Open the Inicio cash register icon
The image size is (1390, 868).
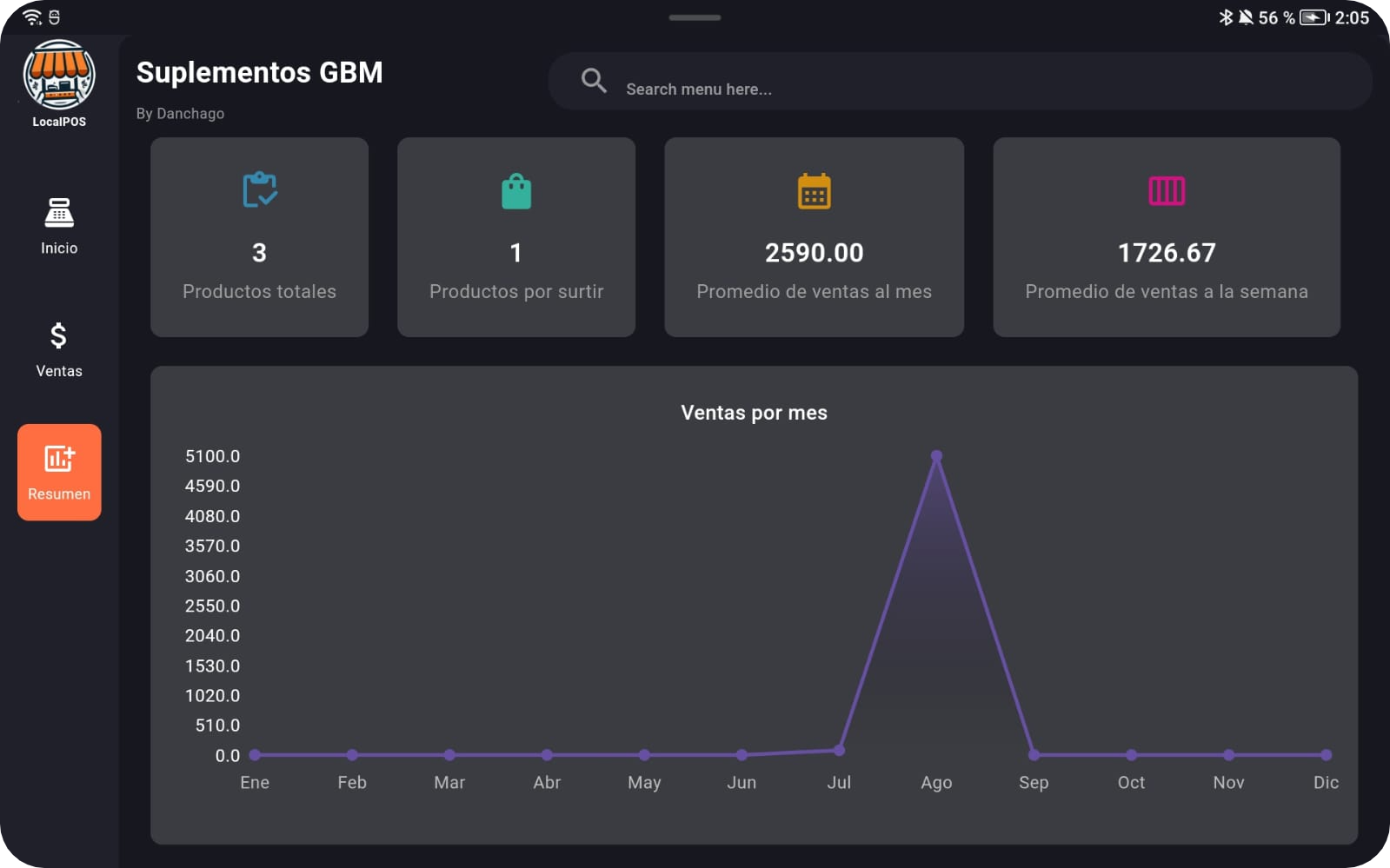(59, 213)
